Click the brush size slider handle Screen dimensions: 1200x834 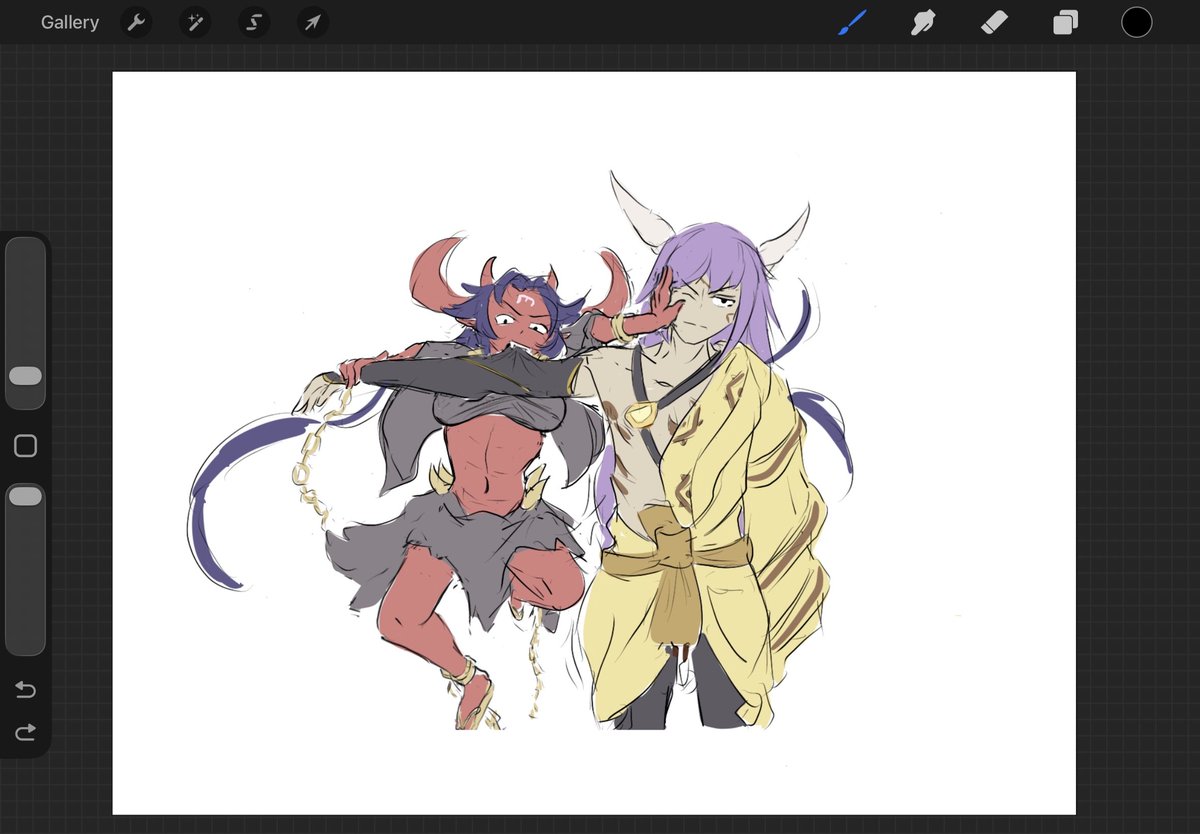click(x=25, y=376)
